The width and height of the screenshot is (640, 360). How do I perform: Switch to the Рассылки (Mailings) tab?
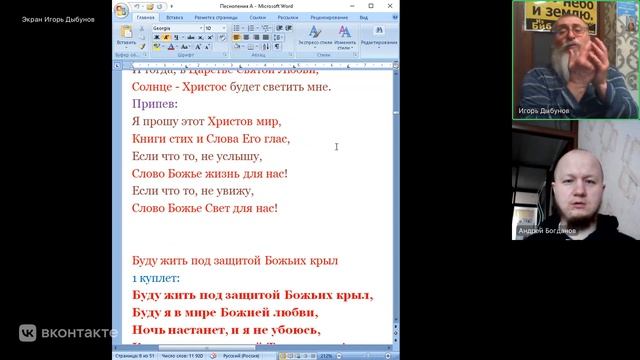[x=287, y=18]
